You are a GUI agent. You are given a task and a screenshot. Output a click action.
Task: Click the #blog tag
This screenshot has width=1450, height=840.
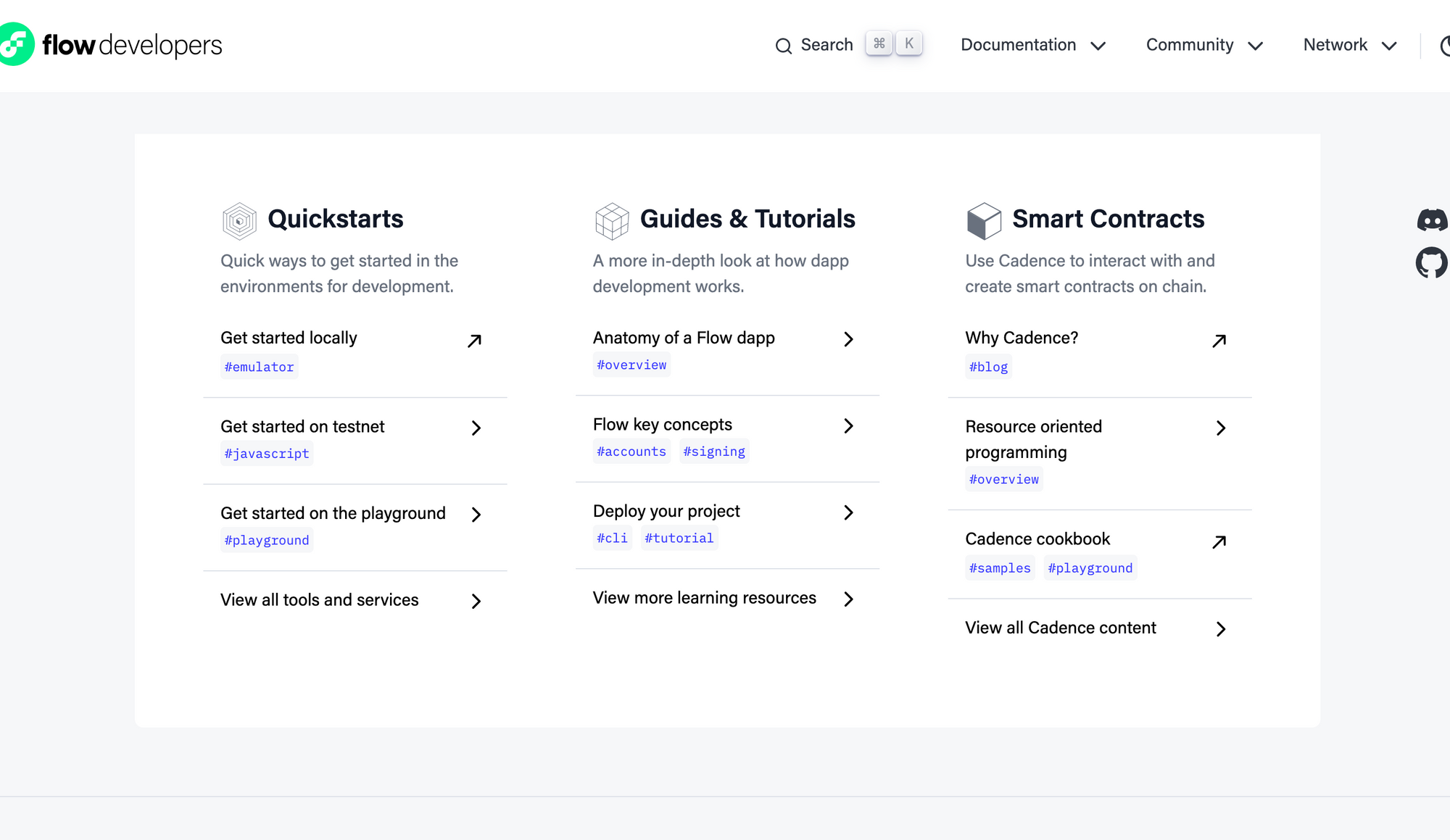[988, 367]
